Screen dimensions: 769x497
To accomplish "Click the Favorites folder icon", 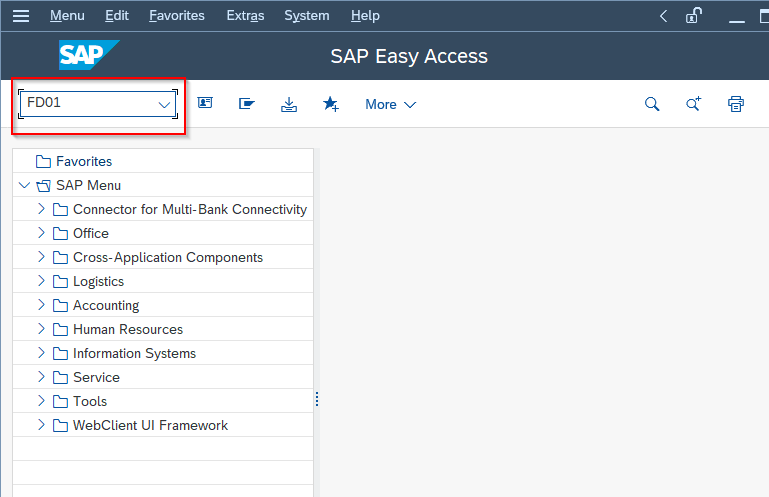I will 43,161.
